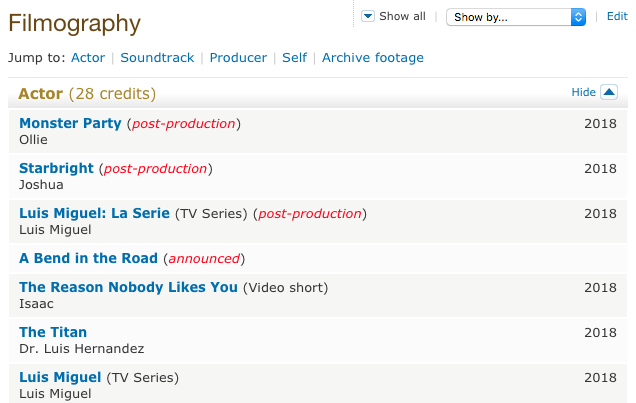Jump to the Producer section
This screenshot has height=403, width=636.
coord(238,58)
